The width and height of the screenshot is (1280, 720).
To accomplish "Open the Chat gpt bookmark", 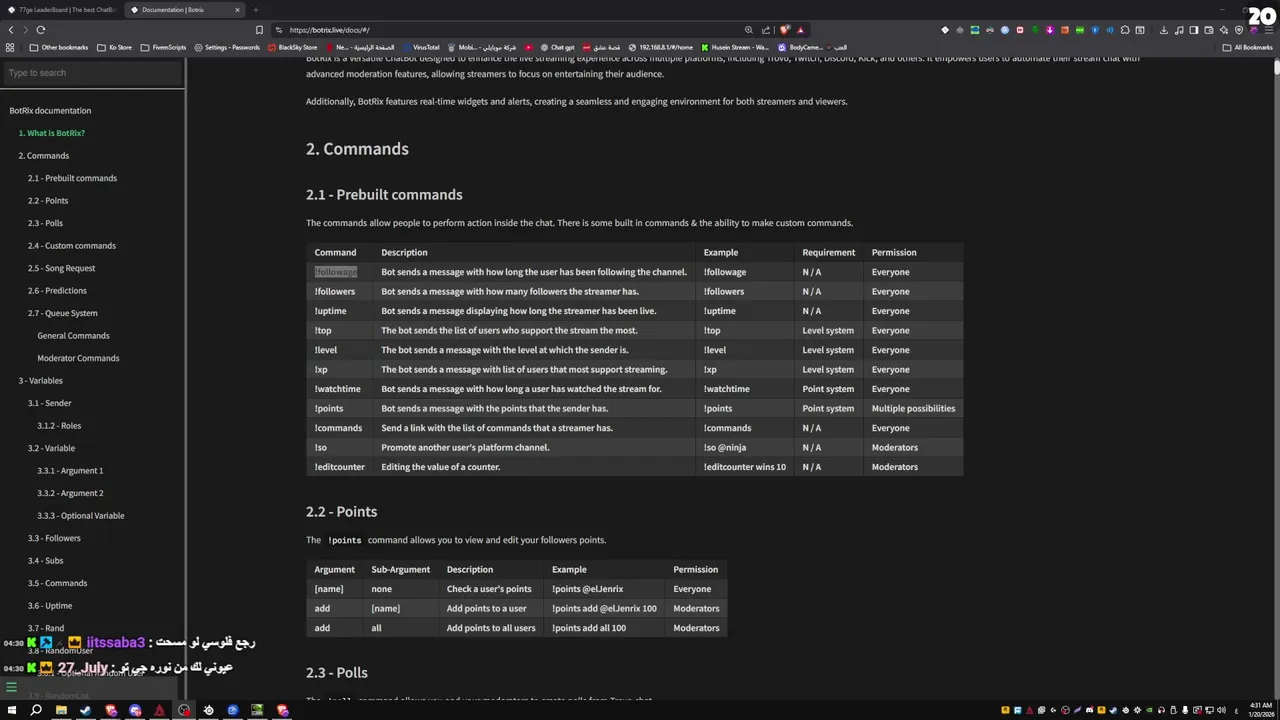I will pos(557,47).
